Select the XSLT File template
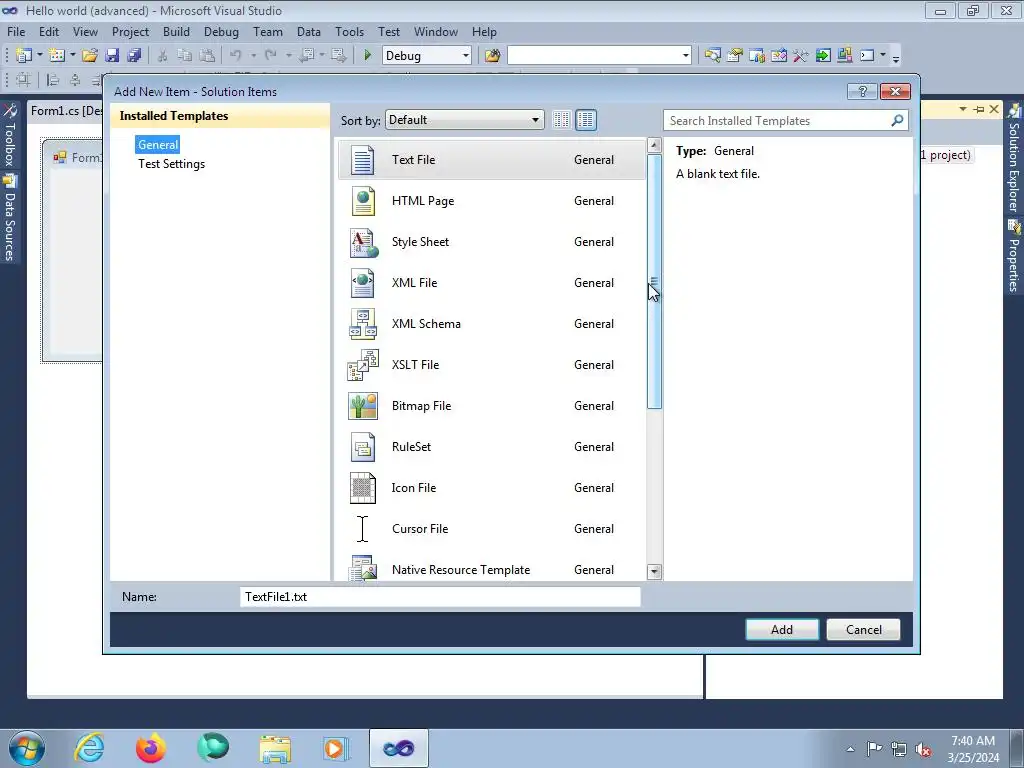 (x=491, y=365)
